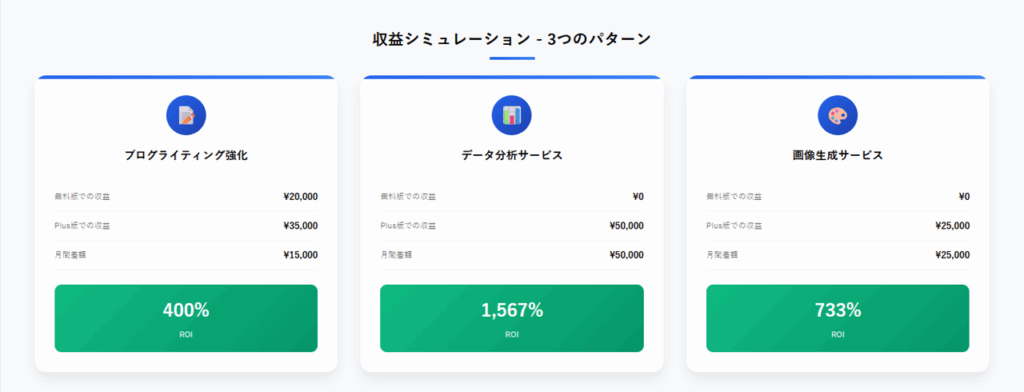This screenshot has height=392, width=1024.
Task: Click the data analysis bar chart icon
Action: pyautogui.click(x=511, y=116)
